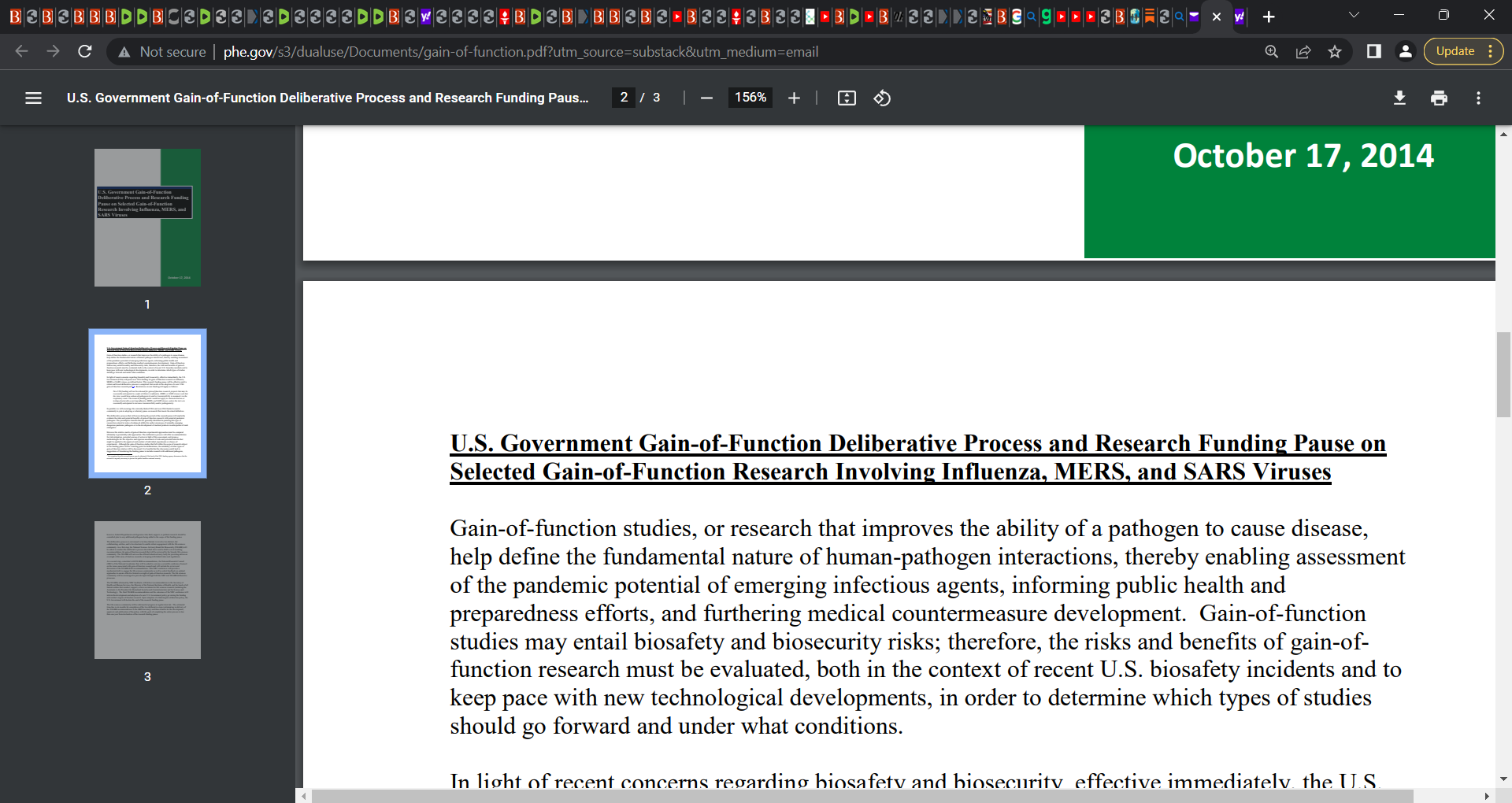The height and width of the screenshot is (803, 1512).
Task: Open the PDF viewer more actions menu
Action: [1478, 98]
